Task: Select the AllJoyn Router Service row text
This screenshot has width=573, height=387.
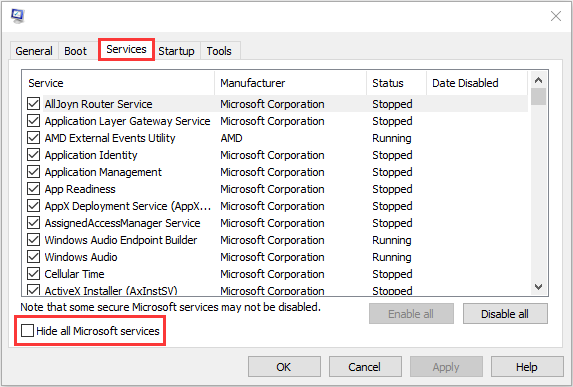Action: coord(98,104)
